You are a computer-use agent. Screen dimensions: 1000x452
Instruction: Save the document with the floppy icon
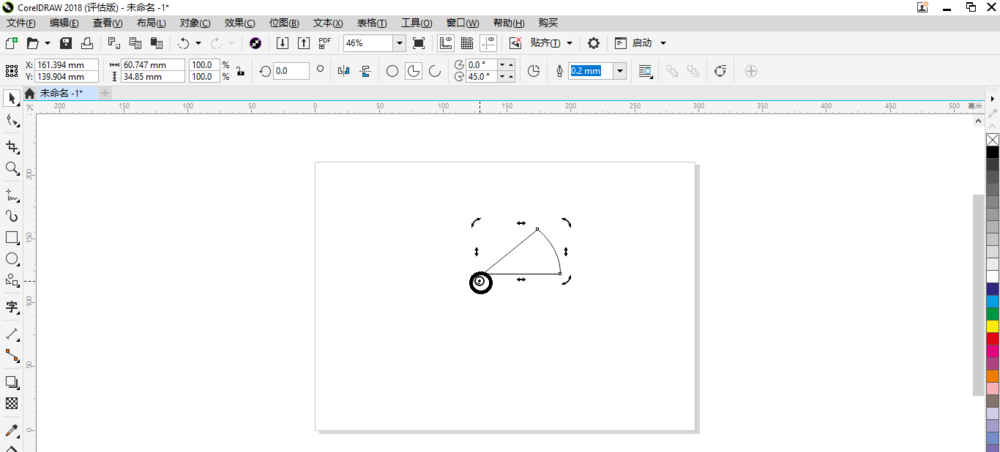(x=66, y=43)
